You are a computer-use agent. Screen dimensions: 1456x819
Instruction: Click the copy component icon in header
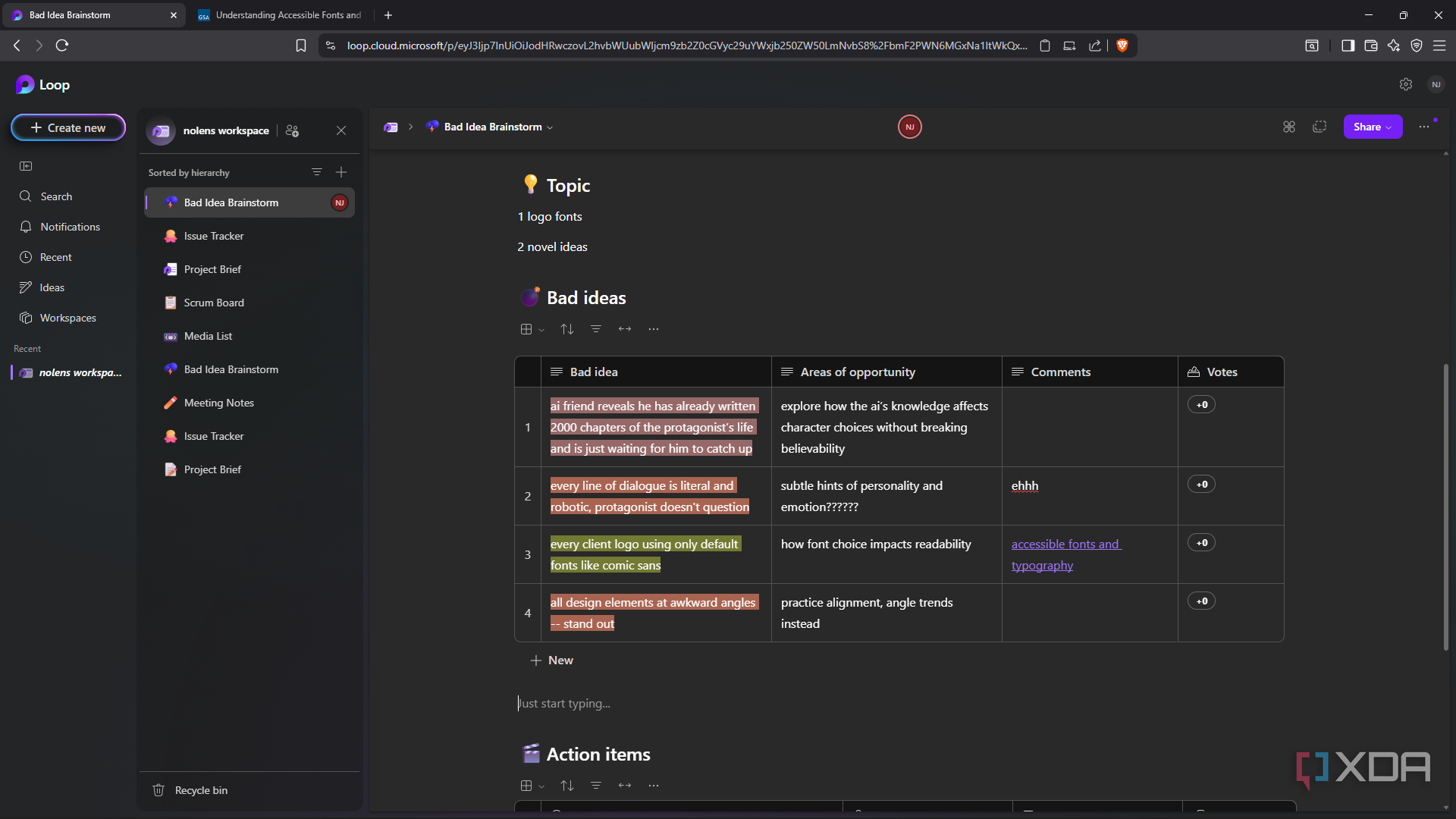[x=1319, y=127]
